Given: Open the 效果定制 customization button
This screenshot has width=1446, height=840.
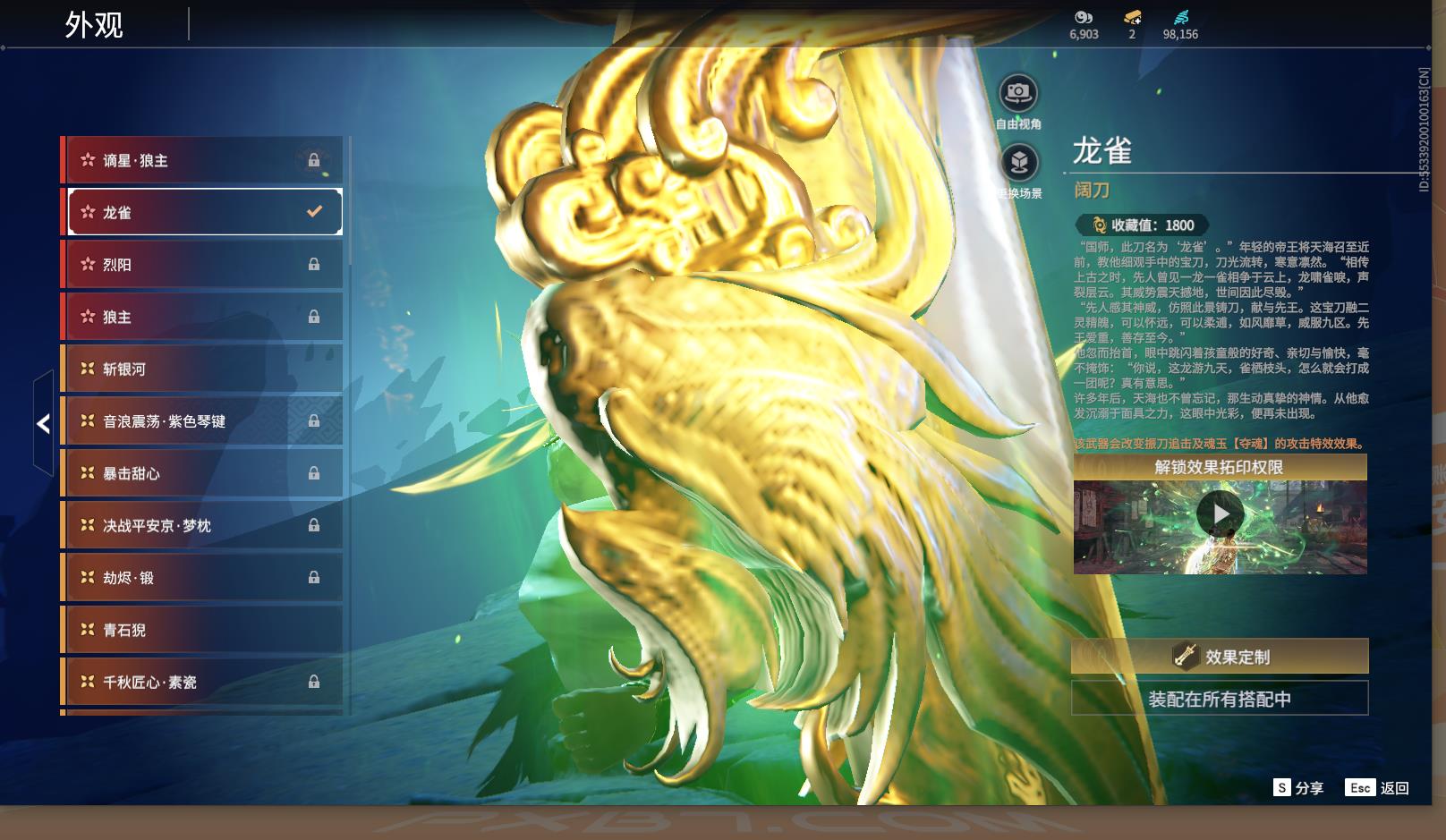Looking at the screenshot, I should point(1220,657).
